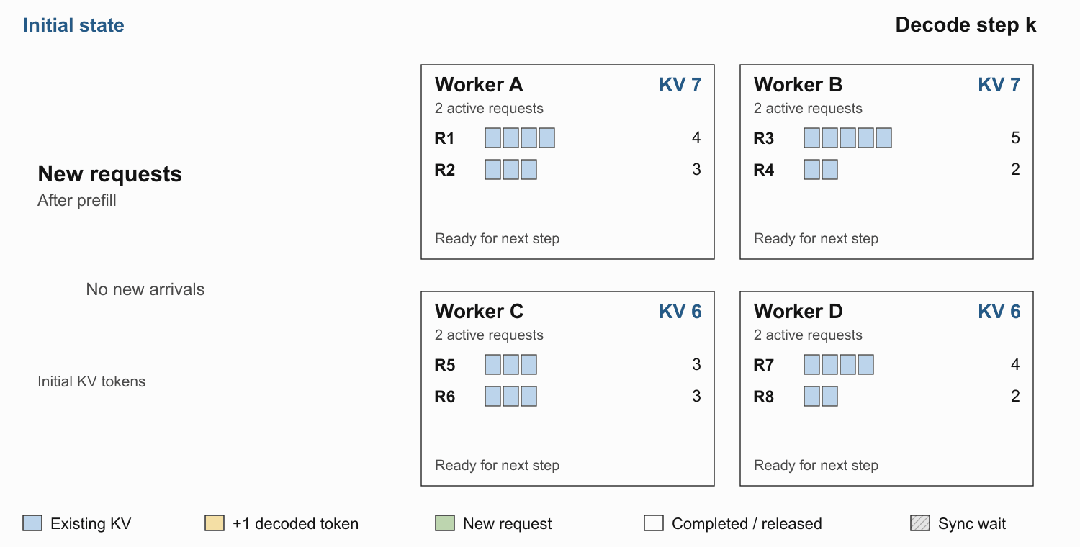This screenshot has width=1080, height=547.
Task: Click the Sync wait hatched swatch
Action: point(920,523)
